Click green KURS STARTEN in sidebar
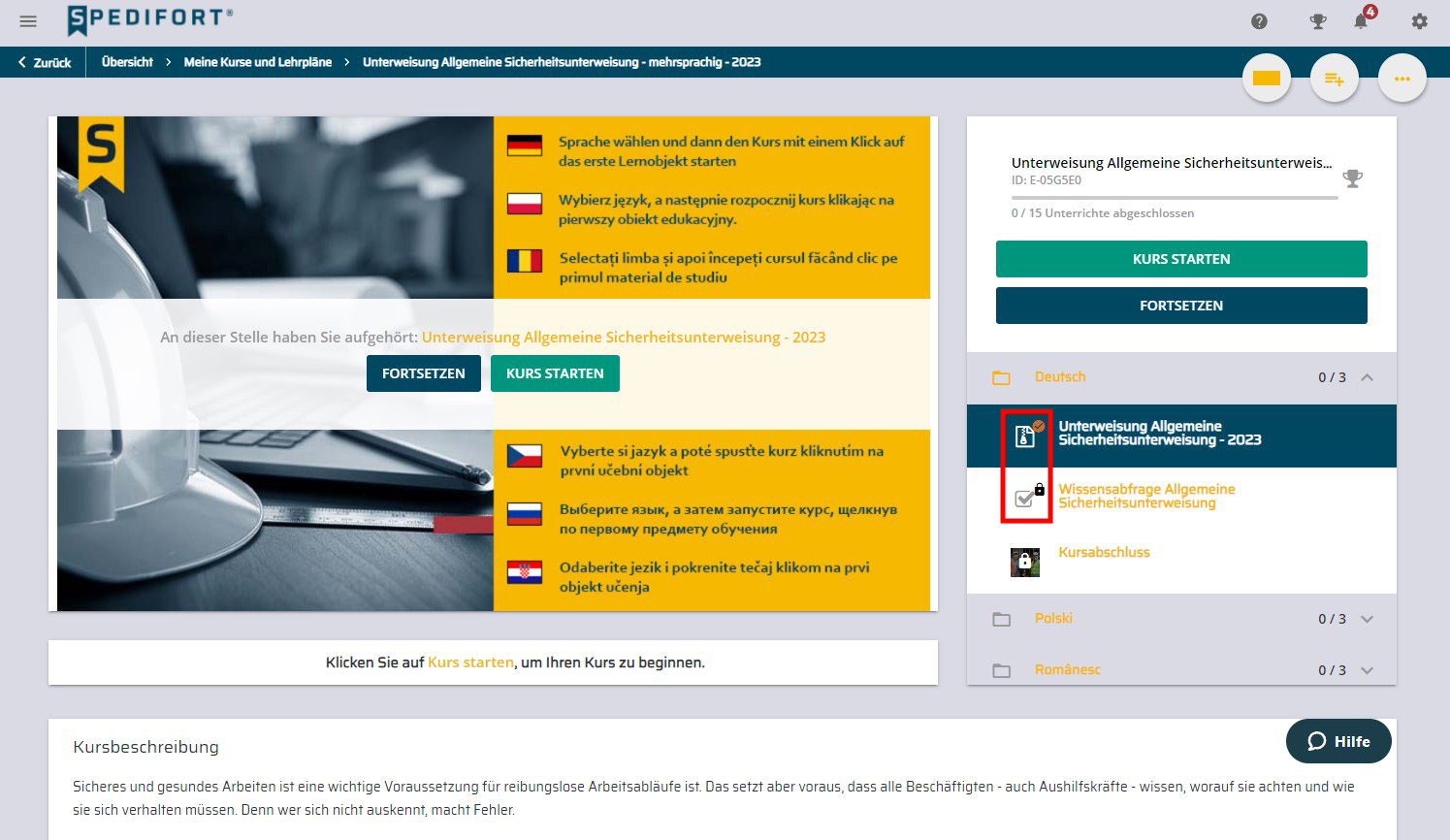The width and height of the screenshot is (1450, 840). tap(1180, 259)
